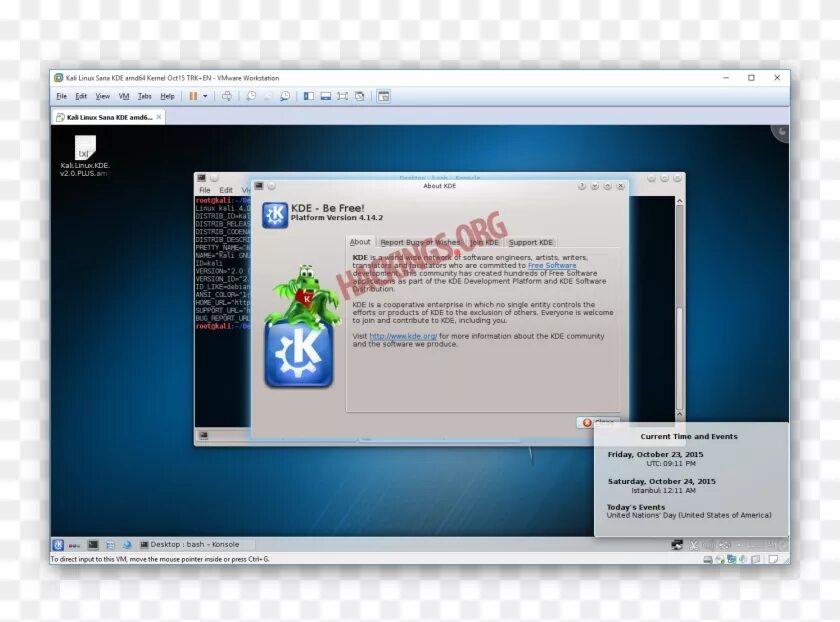Click 'Platform Version 4.14.2' text
840x622 pixels.
336,218
